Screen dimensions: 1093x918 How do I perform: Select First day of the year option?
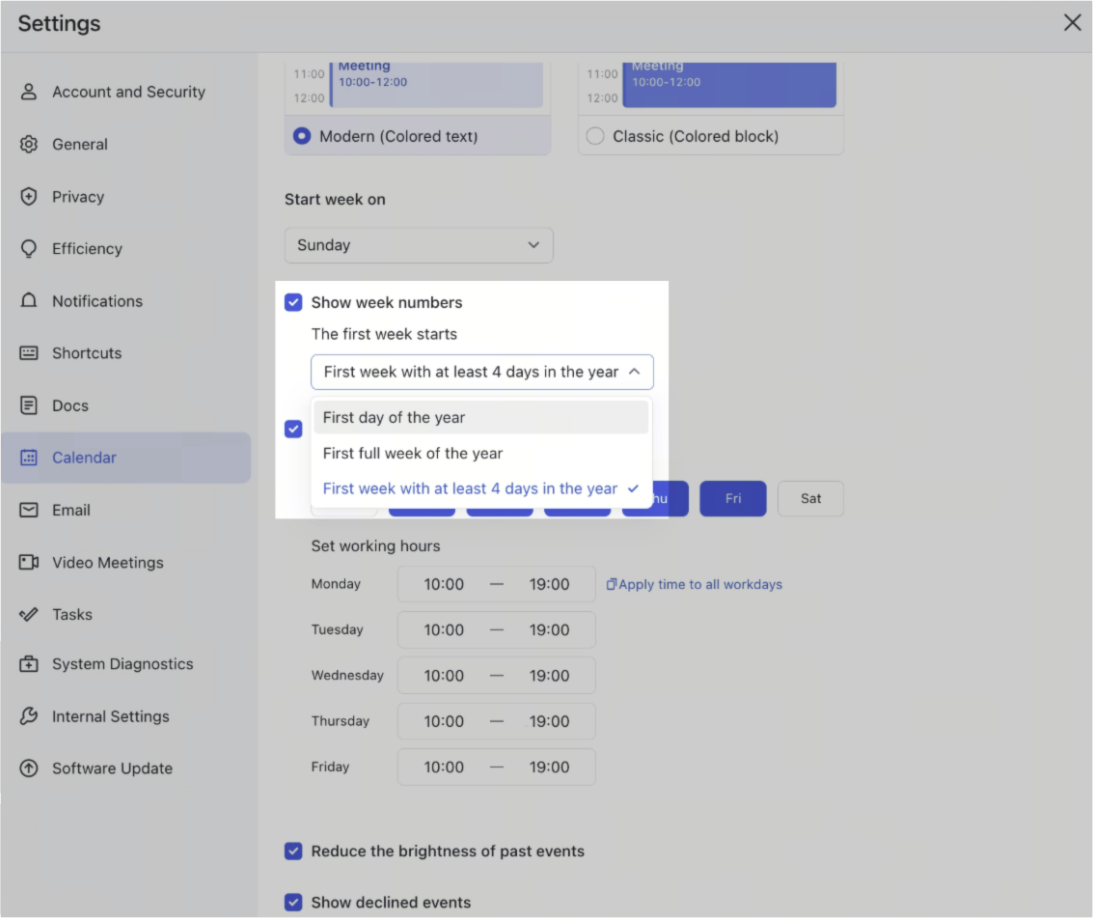tap(394, 417)
